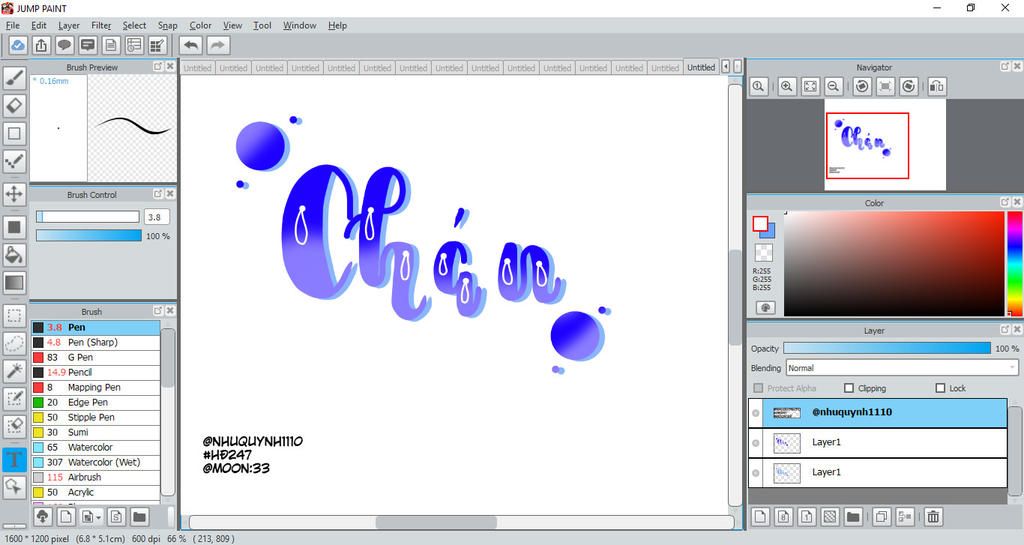This screenshot has height=545, width=1024.
Task: Duplicate the layer in Layer panel
Action: click(x=881, y=517)
